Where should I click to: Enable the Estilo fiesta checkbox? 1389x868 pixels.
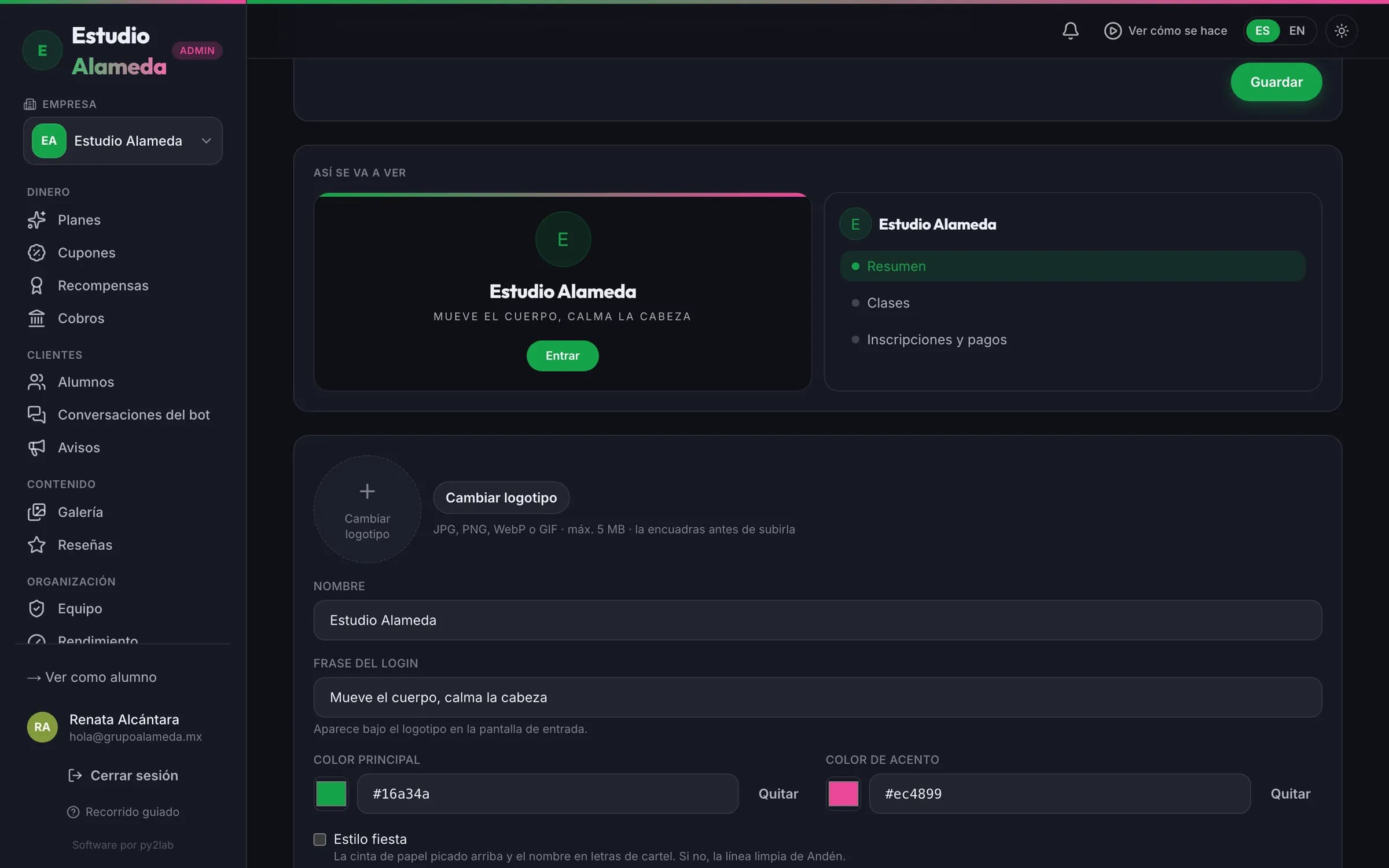tap(319, 839)
